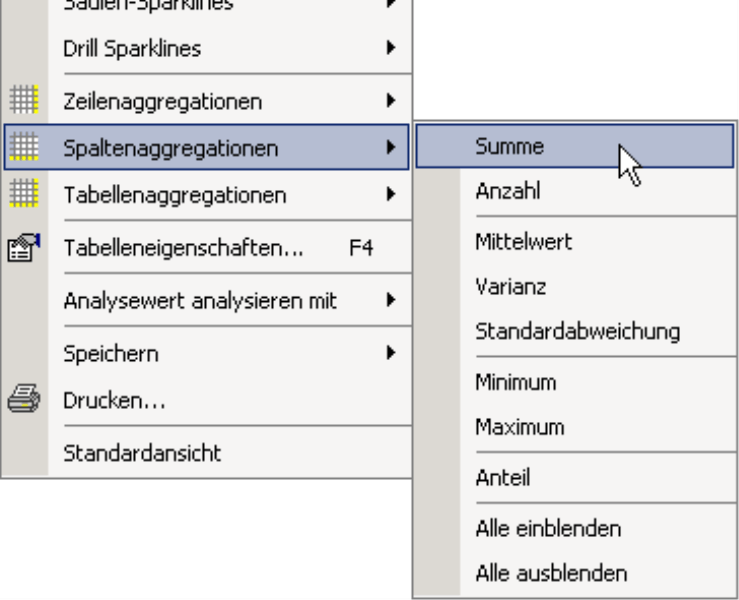The image size is (739, 600).
Task: Expand the Drill Sparklines submenu arrow
Action: [390, 48]
